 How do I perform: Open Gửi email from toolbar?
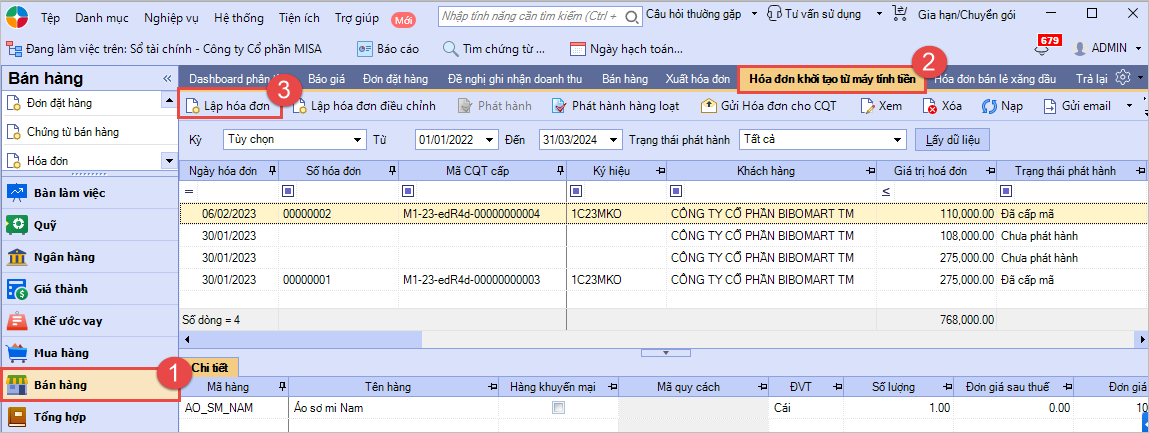click(1050, 105)
